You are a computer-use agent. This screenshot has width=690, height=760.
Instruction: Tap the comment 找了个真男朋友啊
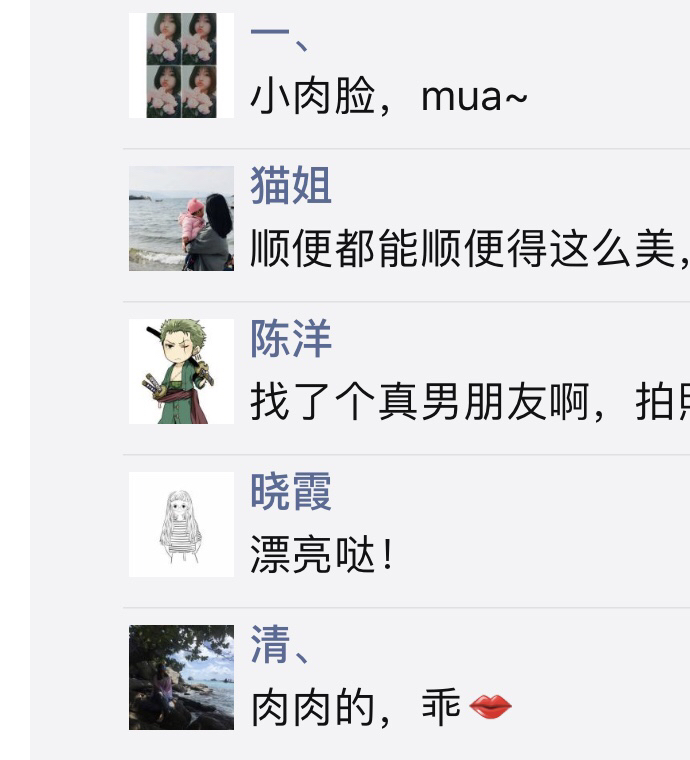click(469, 401)
